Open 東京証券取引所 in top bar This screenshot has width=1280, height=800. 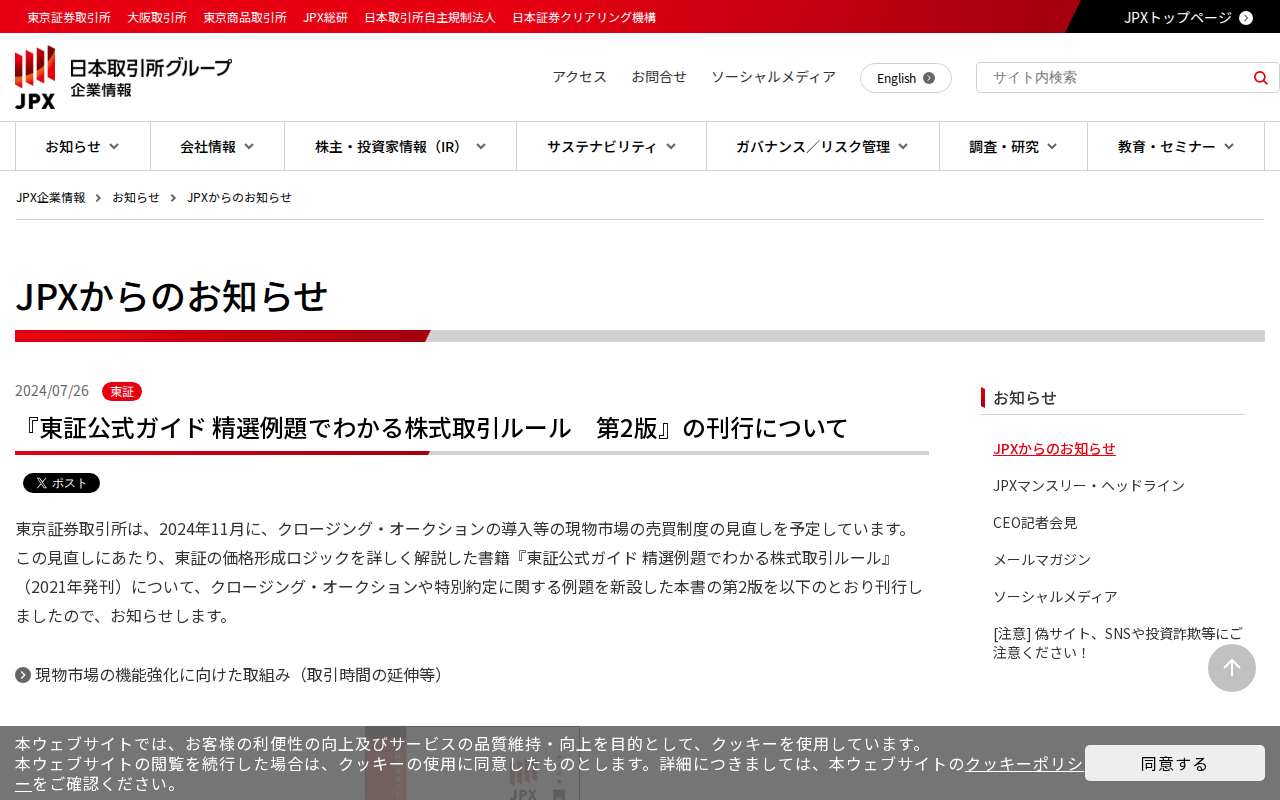click(69, 17)
